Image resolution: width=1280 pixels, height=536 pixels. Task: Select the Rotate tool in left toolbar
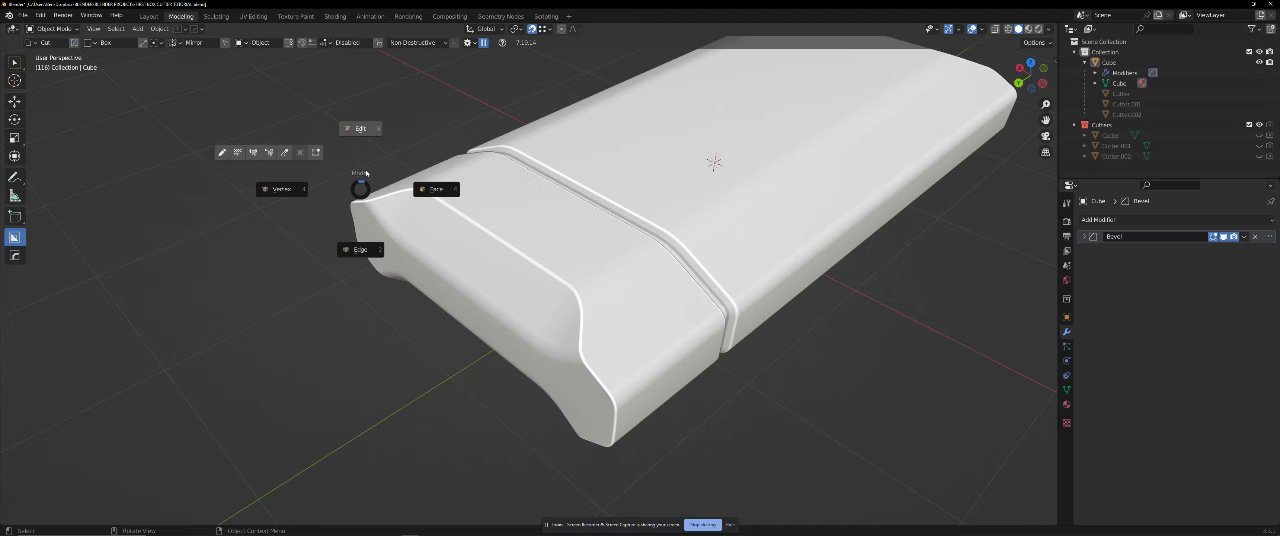click(14, 120)
